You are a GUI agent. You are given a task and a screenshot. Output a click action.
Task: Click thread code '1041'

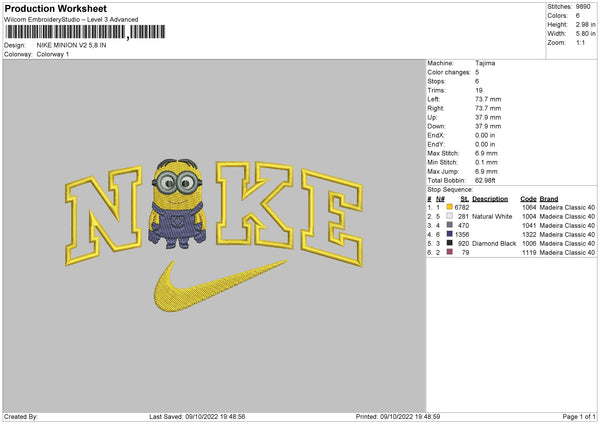(x=529, y=225)
